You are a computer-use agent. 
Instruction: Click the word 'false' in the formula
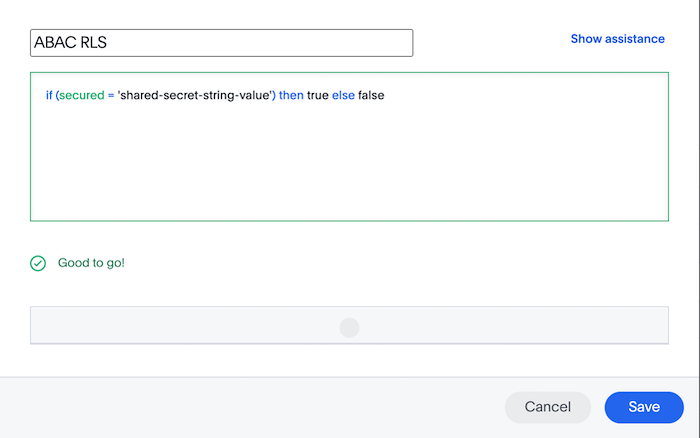372,95
